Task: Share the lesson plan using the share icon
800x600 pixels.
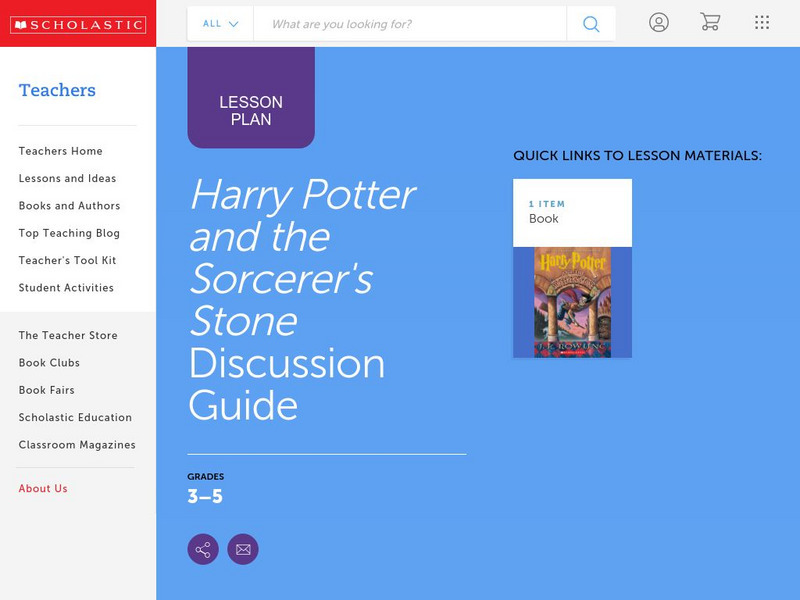Action: pyautogui.click(x=202, y=548)
